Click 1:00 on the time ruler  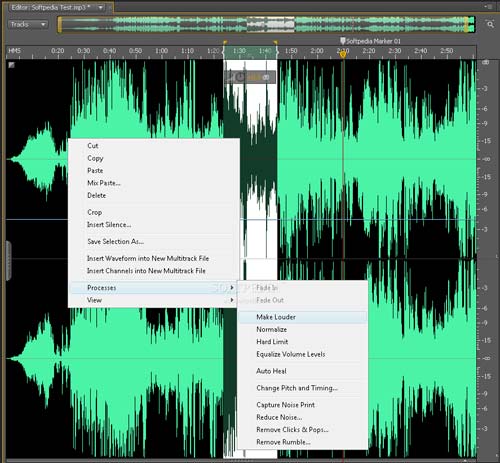click(x=161, y=51)
